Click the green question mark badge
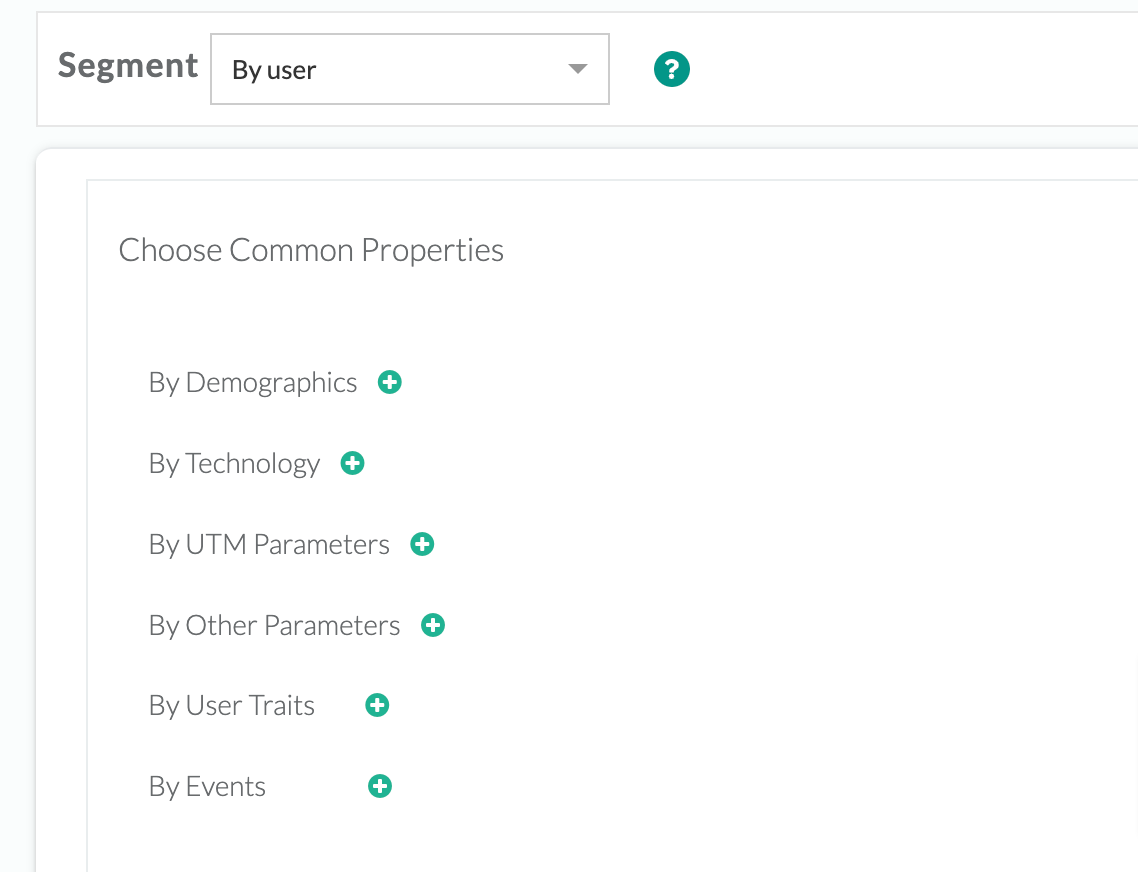 (x=671, y=68)
